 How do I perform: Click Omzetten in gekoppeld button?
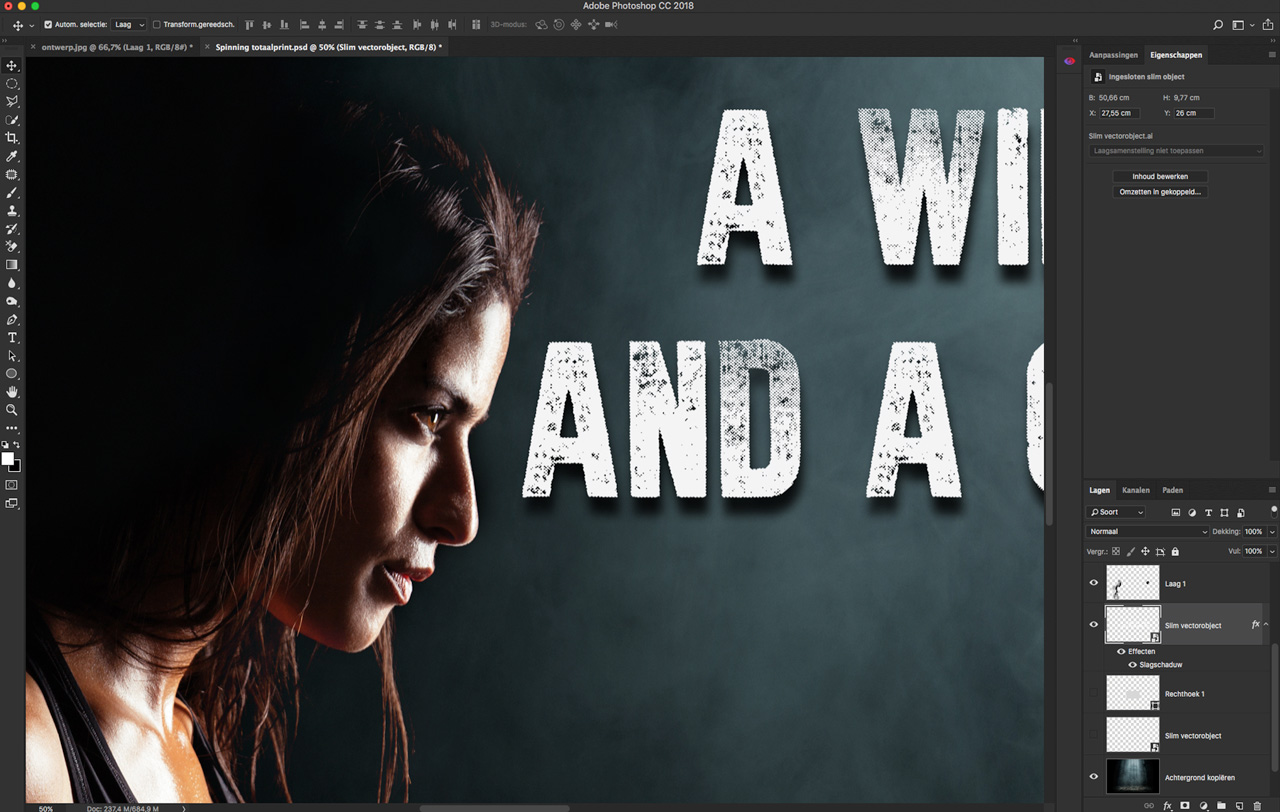(x=1160, y=191)
